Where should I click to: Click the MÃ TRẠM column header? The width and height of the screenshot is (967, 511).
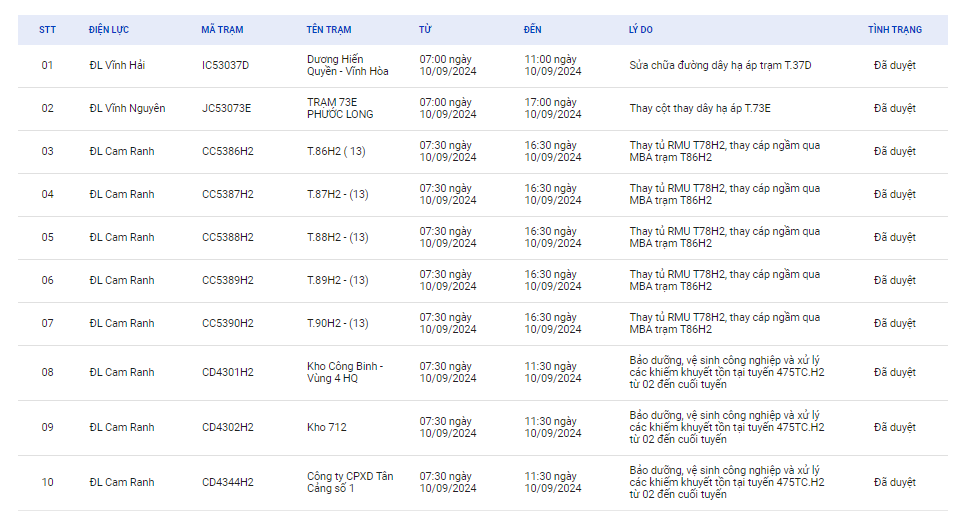222,30
